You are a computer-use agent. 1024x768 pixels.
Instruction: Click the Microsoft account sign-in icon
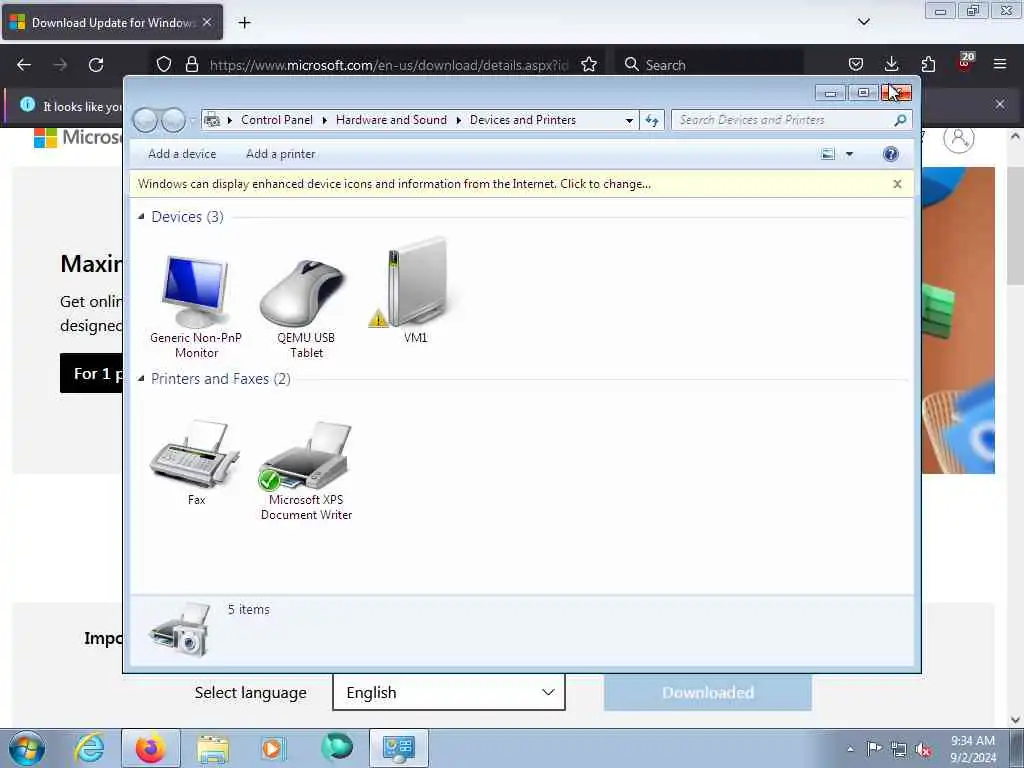pyautogui.click(x=958, y=138)
